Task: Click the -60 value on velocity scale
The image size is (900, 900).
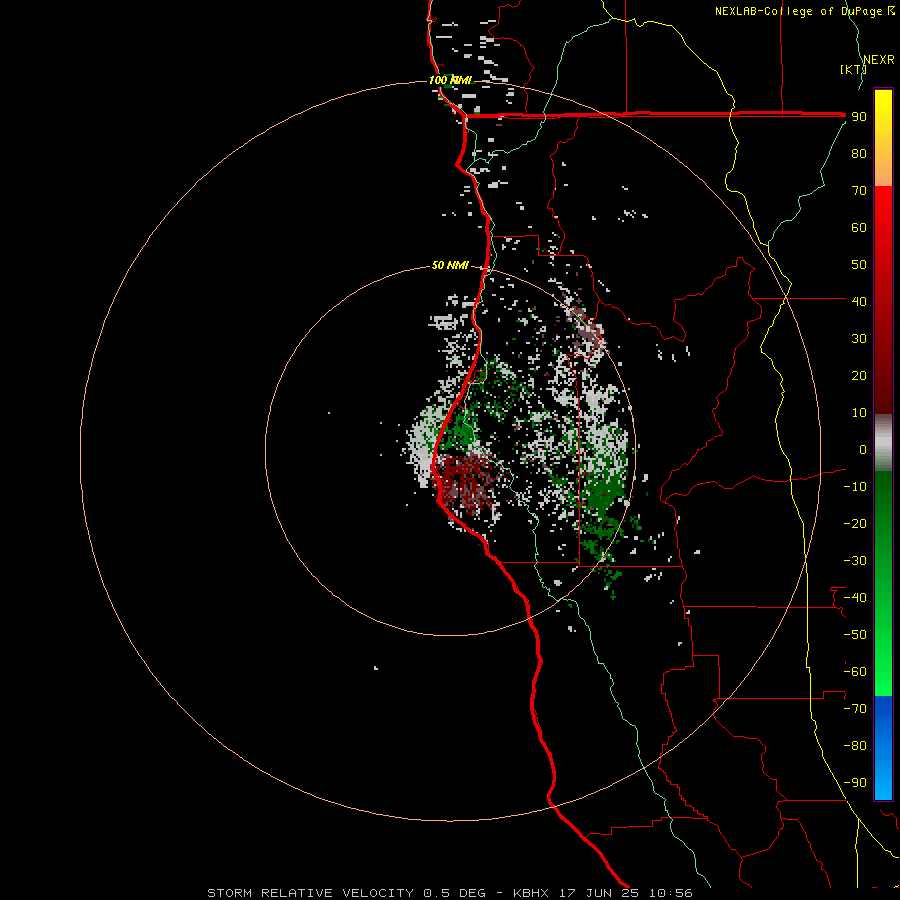Action: click(855, 672)
